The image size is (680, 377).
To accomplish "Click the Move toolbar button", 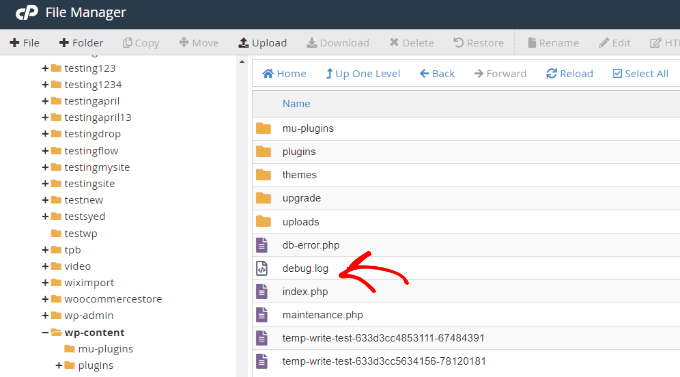I will [x=199, y=43].
